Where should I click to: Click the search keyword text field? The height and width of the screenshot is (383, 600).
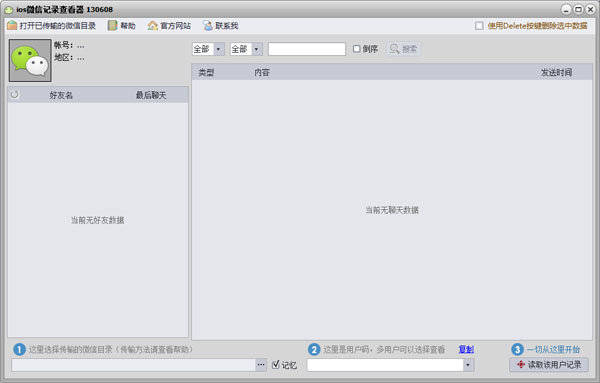point(307,49)
